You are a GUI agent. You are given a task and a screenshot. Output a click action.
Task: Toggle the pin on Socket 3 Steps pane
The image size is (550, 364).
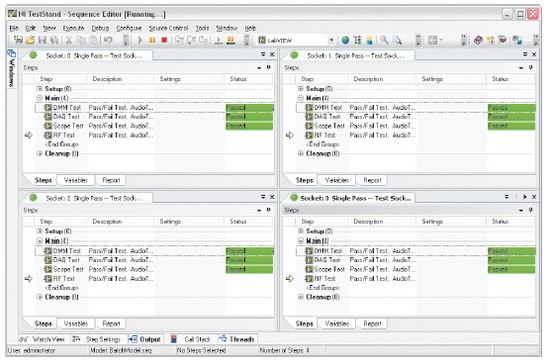click(x=531, y=210)
